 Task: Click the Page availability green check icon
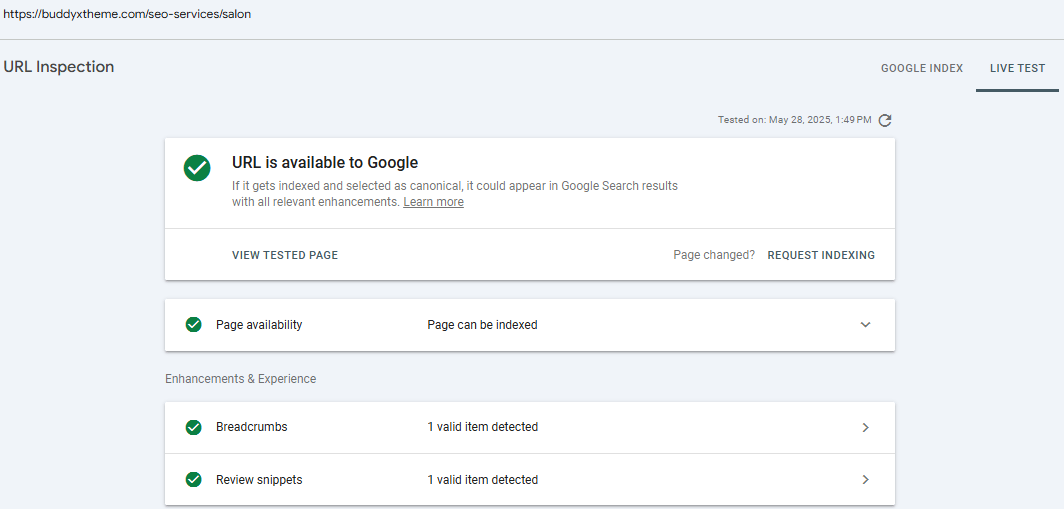click(193, 325)
